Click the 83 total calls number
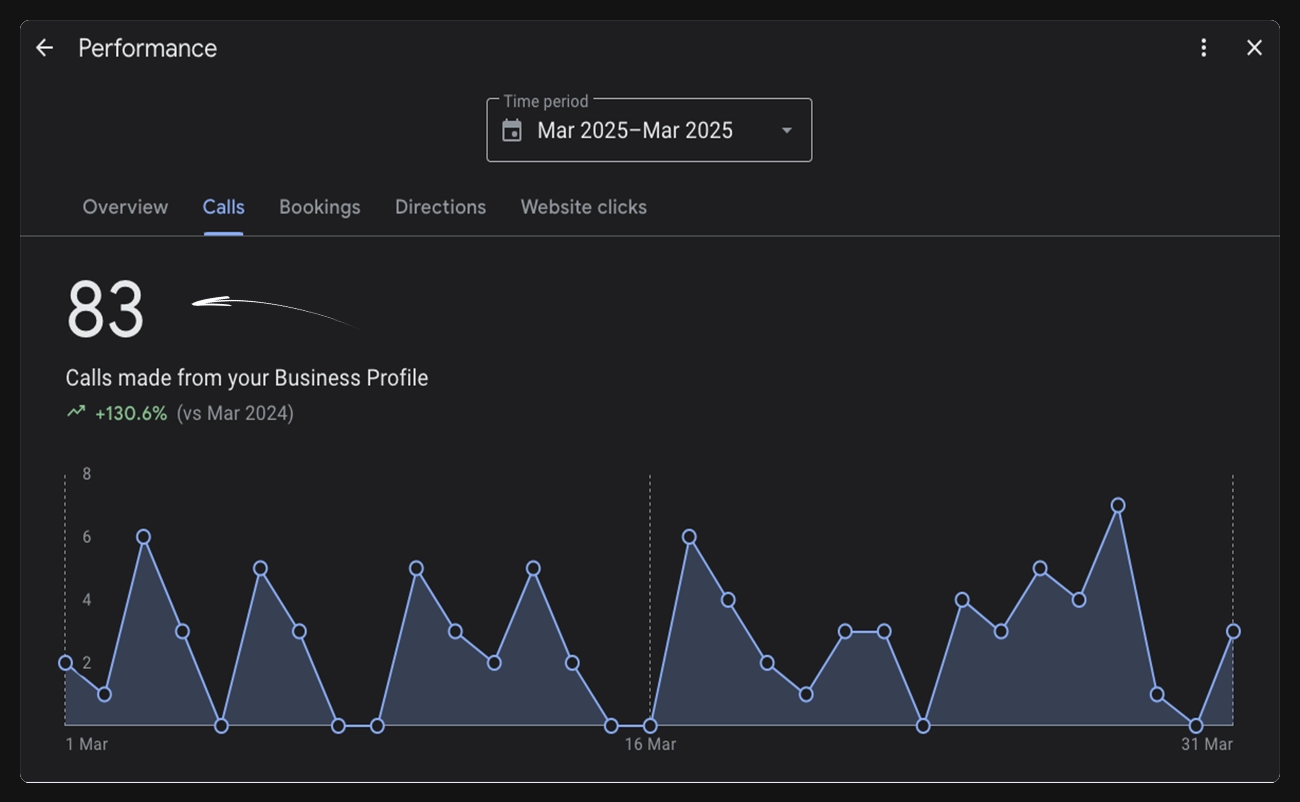 [105, 310]
